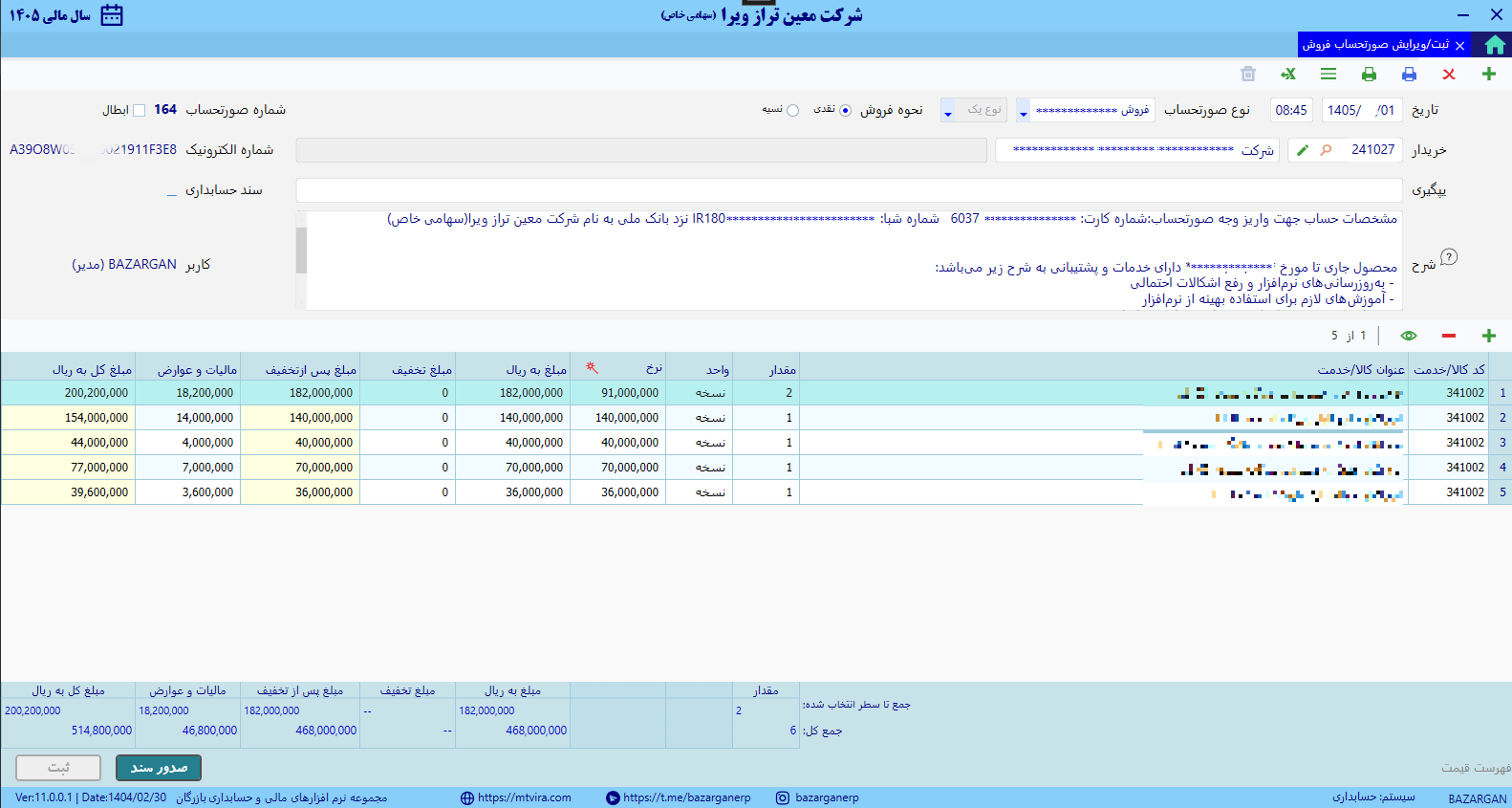Screen dimensions: 1512x808
Task: Open the green three-line list icon
Action: (x=1328, y=75)
